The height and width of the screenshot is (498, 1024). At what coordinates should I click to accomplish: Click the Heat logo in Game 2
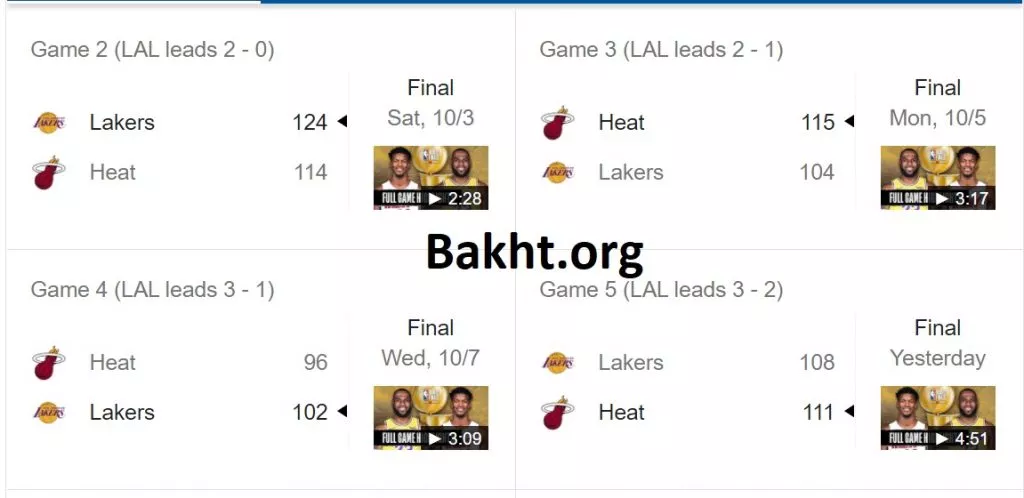coord(48,172)
